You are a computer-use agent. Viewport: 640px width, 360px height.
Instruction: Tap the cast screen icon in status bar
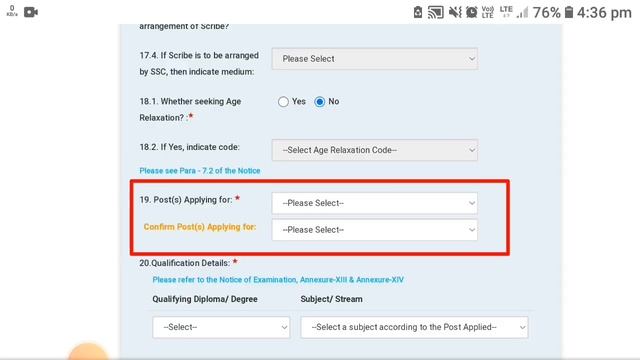(x=436, y=12)
